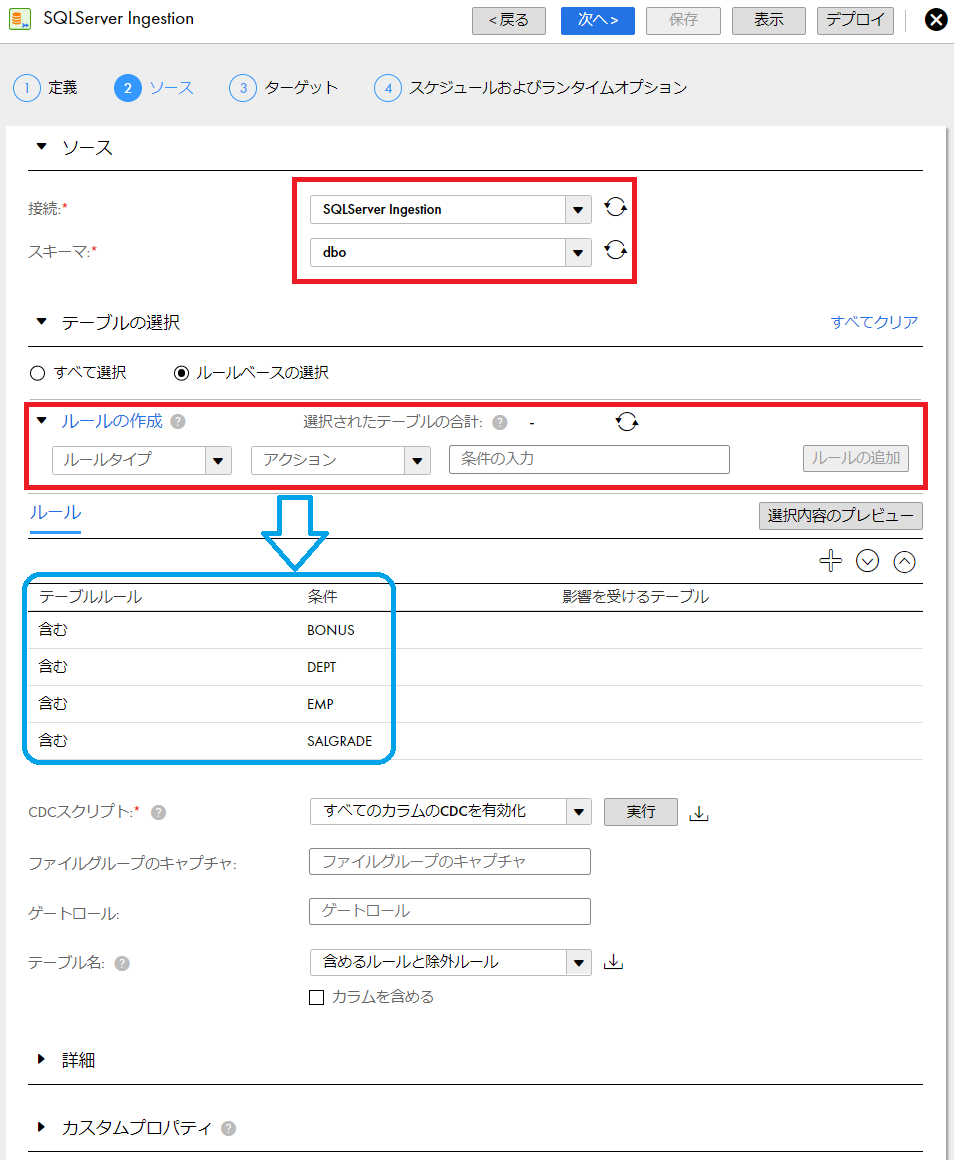
Task: Select the DEPT rule row
Action: [475, 667]
